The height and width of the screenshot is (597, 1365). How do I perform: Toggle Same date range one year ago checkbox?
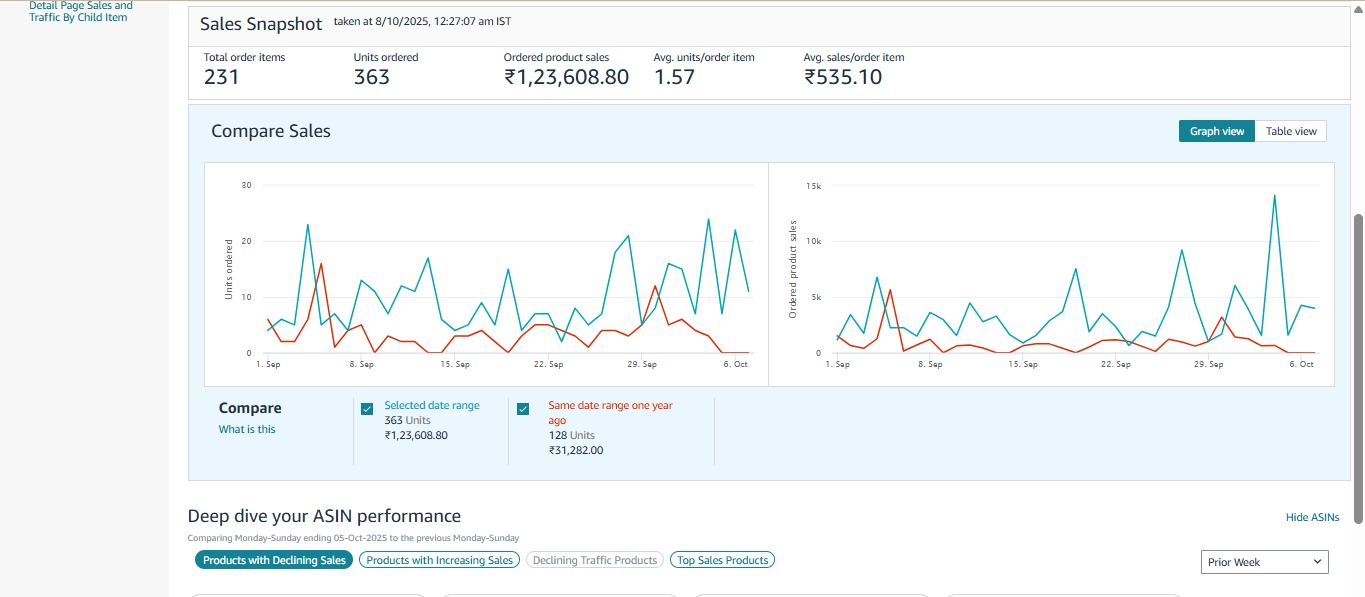point(523,409)
